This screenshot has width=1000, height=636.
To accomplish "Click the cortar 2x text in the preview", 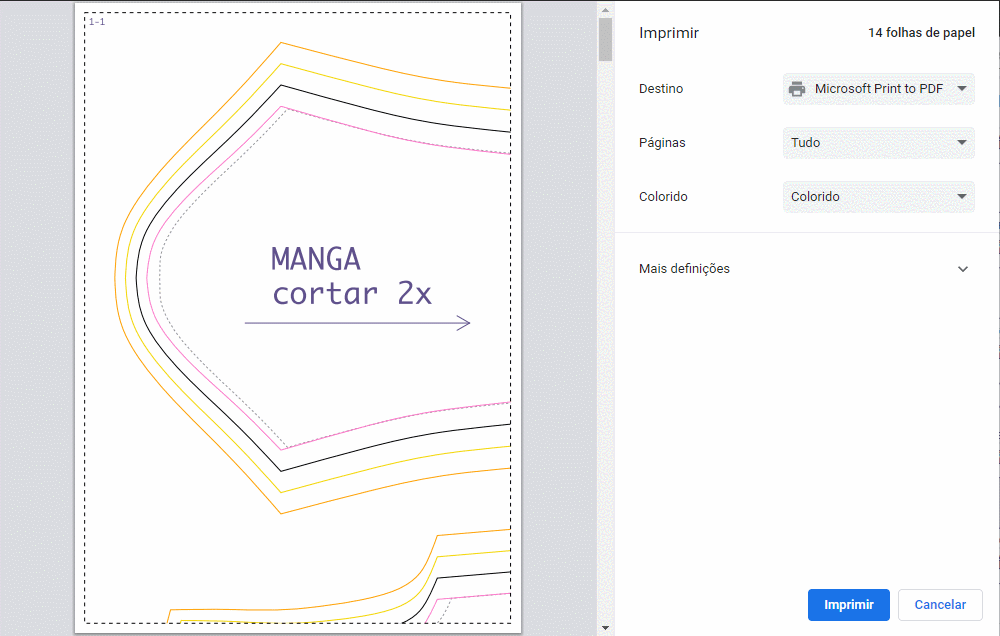I will tap(351, 293).
